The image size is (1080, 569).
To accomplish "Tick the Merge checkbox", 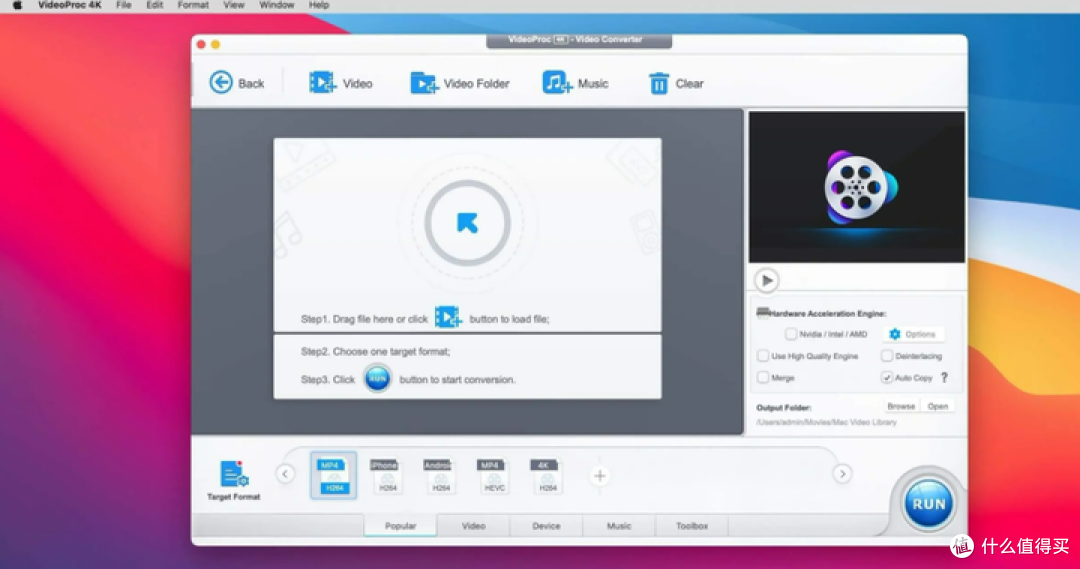I will 762,377.
